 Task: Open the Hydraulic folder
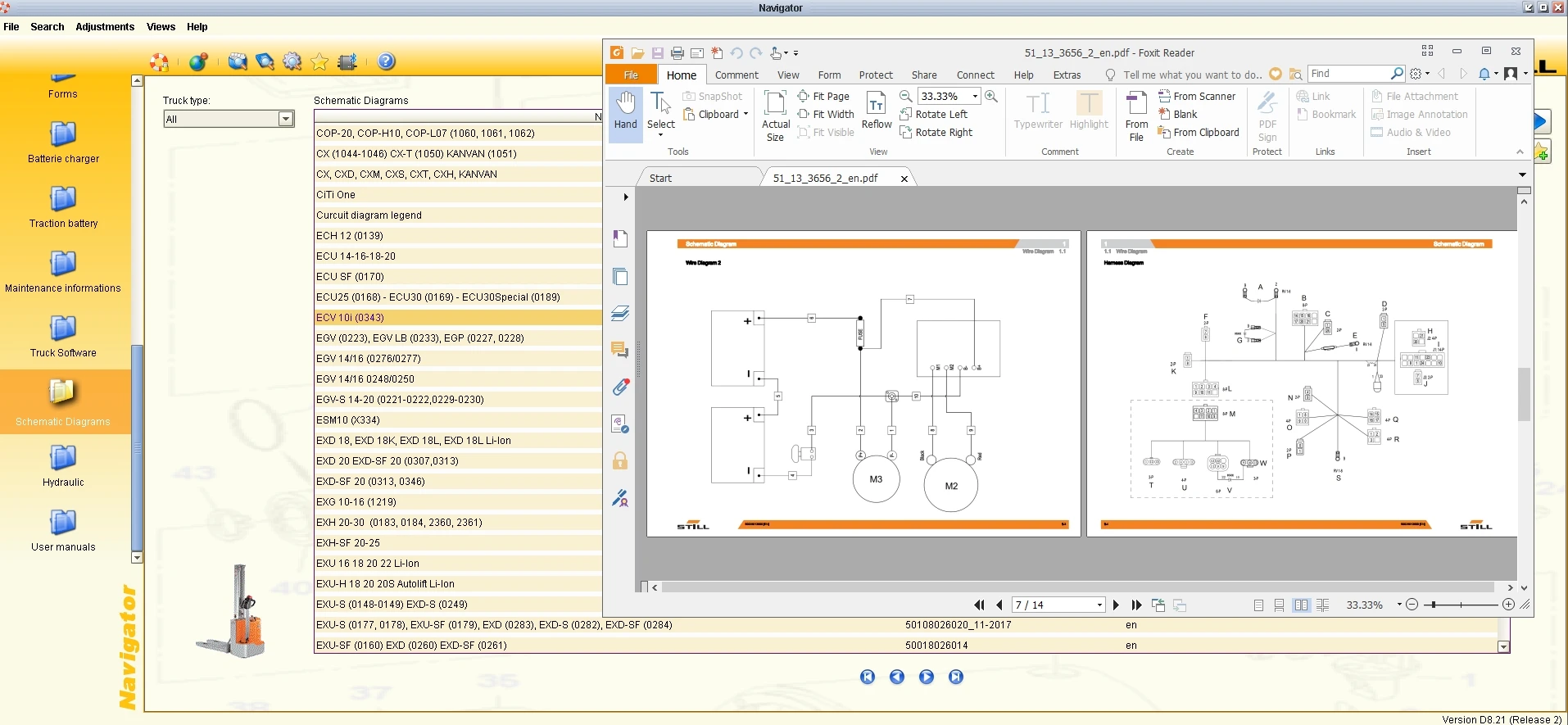[63, 466]
